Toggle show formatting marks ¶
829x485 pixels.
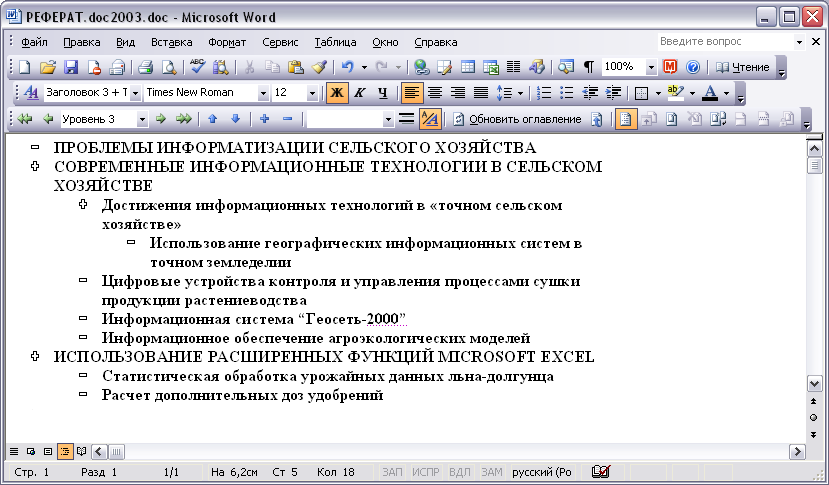pyautogui.click(x=588, y=67)
